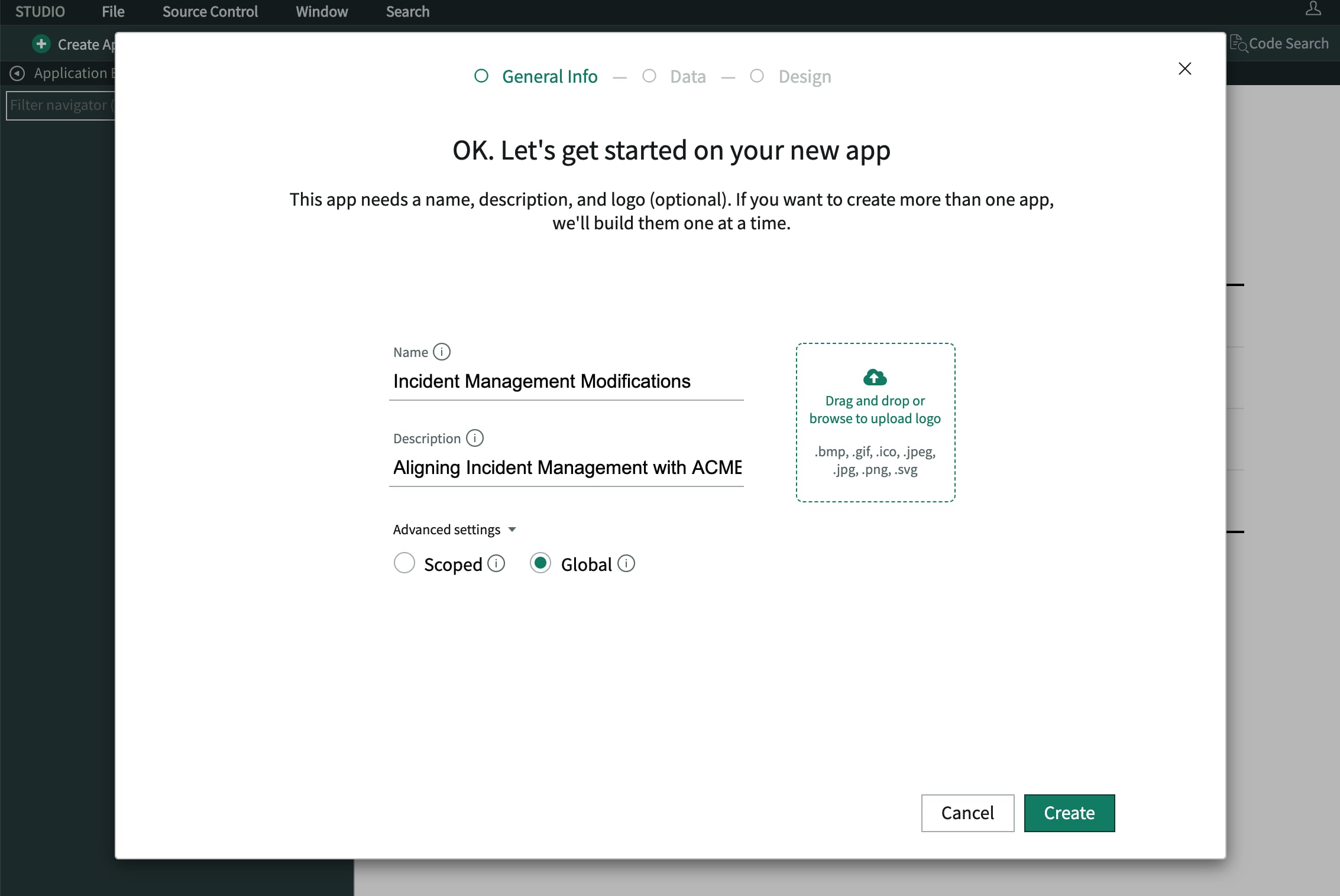Click the green plus Create App icon
1340x896 pixels.
(x=41, y=44)
